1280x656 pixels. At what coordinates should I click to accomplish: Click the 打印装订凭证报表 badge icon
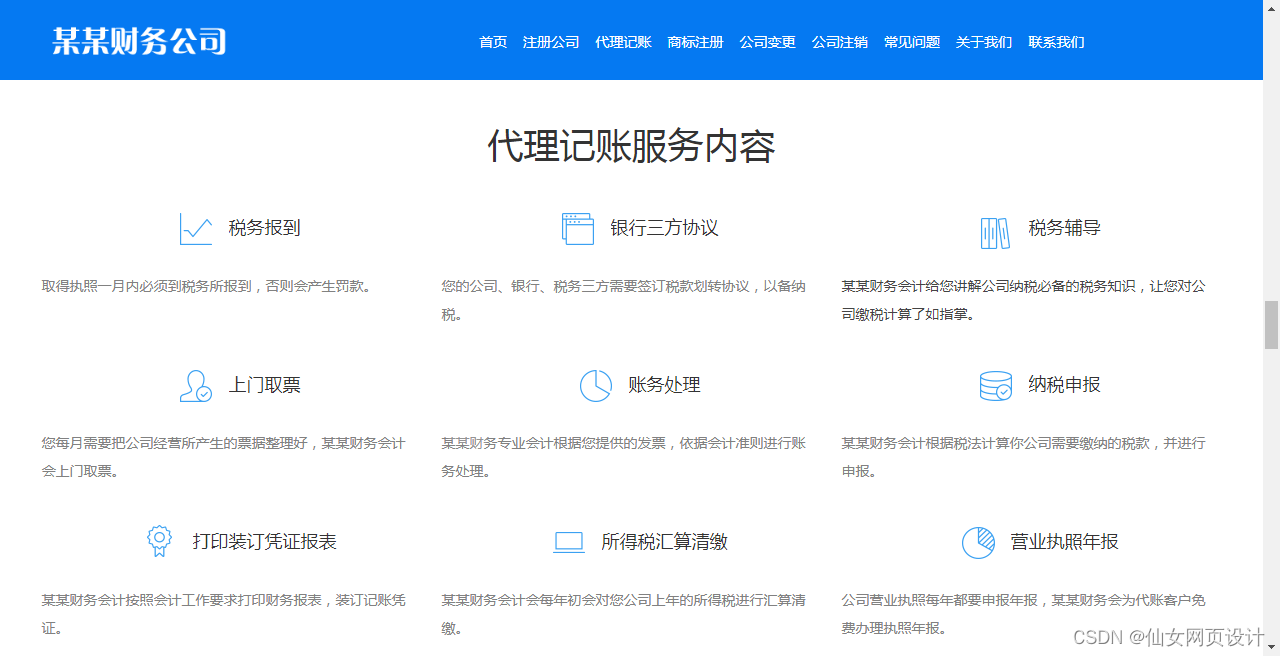click(x=160, y=541)
